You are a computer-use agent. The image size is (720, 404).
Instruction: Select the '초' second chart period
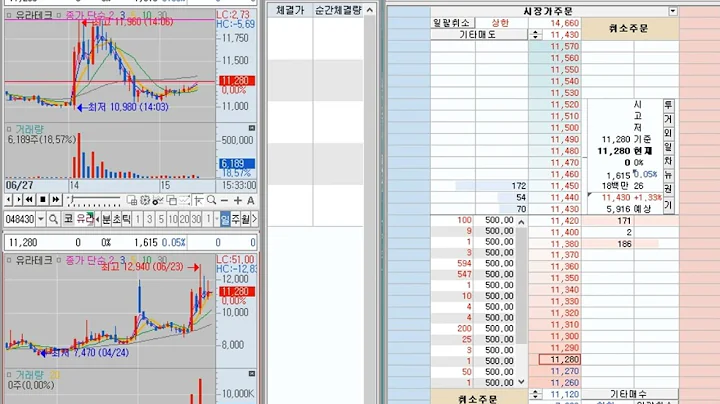pyautogui.click(x=116, y=219)
